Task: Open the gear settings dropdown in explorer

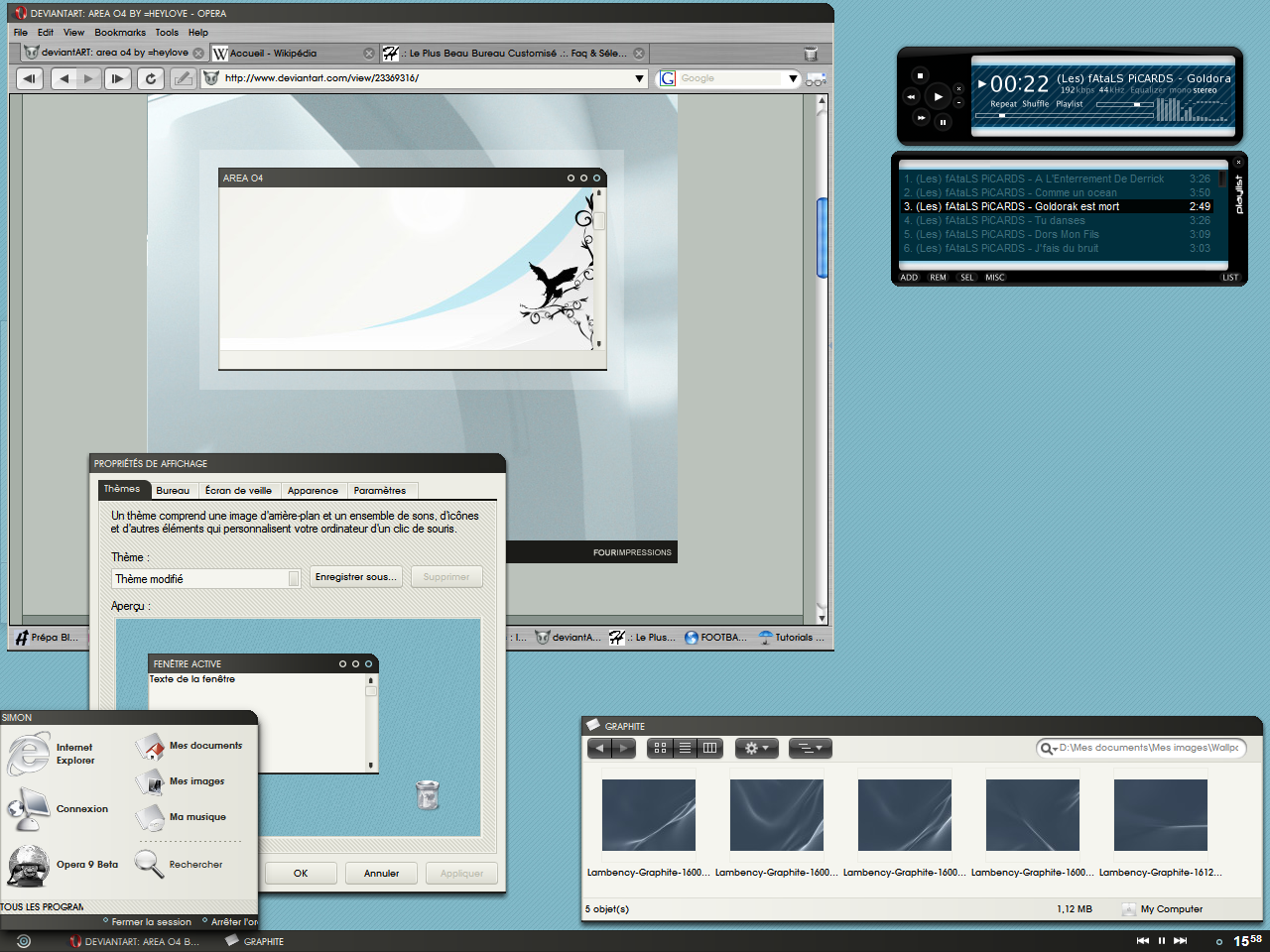Action: (x=756, y=749)
